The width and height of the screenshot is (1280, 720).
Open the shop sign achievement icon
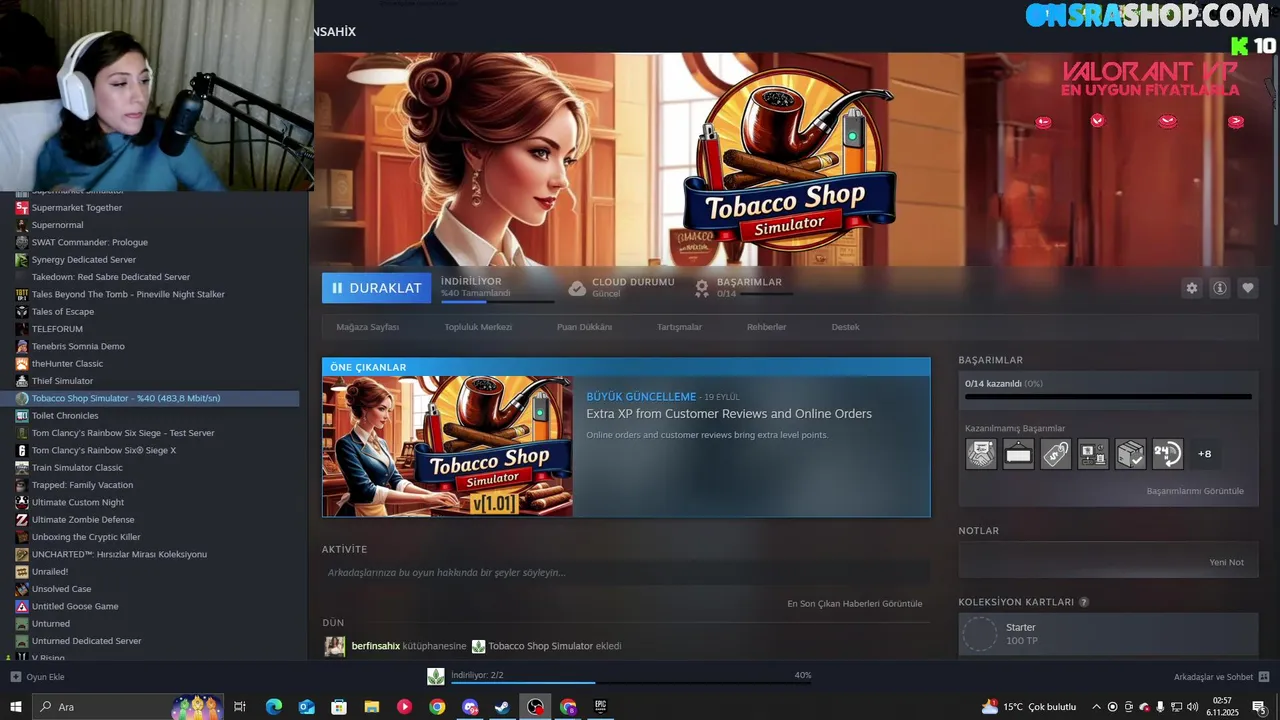(x=1018, y=454)
